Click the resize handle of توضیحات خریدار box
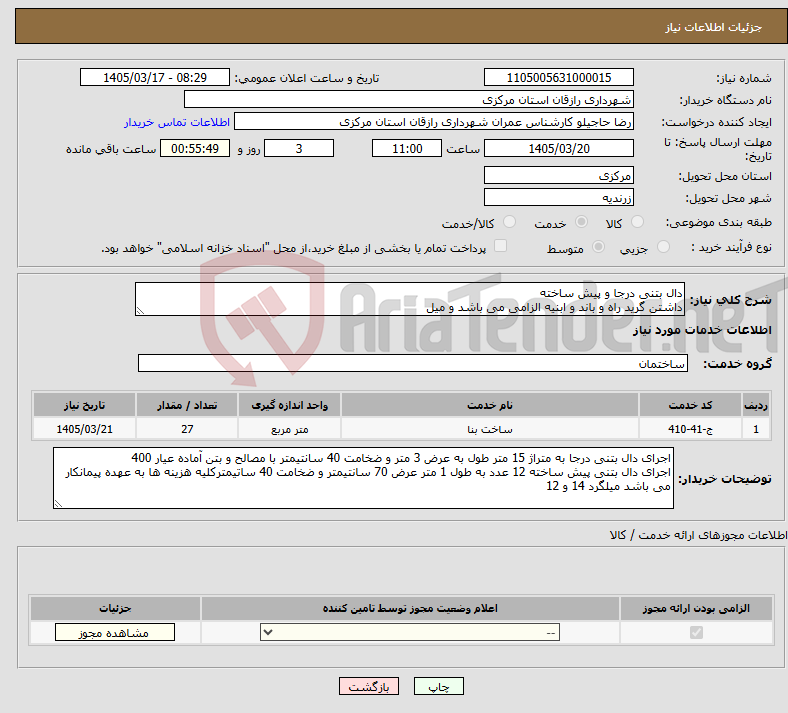The image size is (788, 713). coord(58,503)
